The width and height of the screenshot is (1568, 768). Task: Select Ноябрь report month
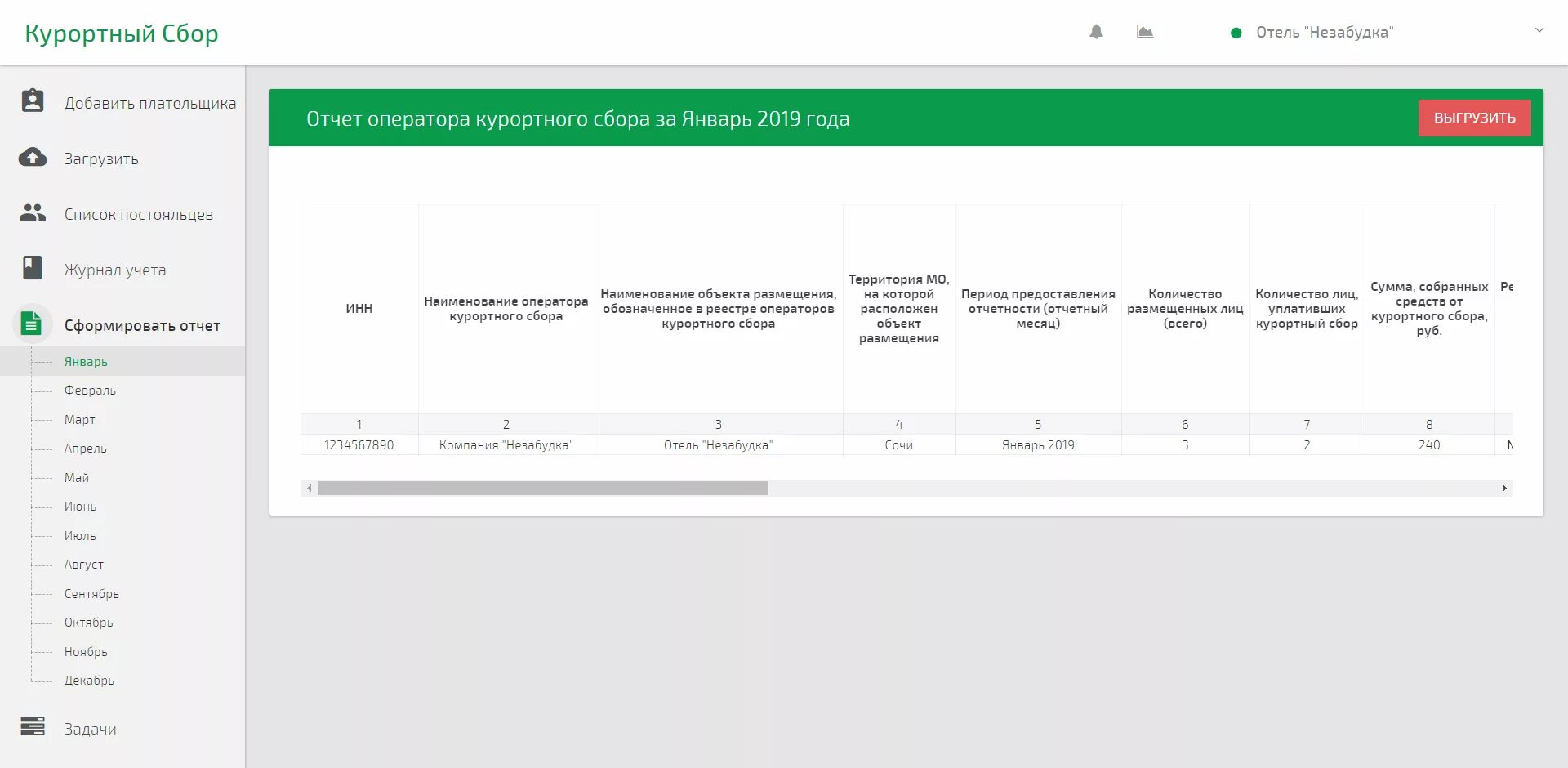(x=86, y=651)
